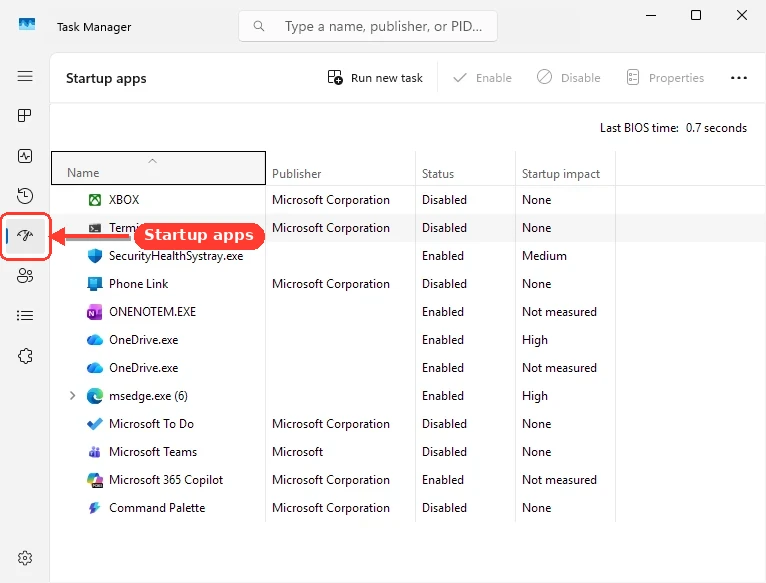Click the Command Palette icon
Viewport: 766px width, 583px height.
tap(94, 508)
